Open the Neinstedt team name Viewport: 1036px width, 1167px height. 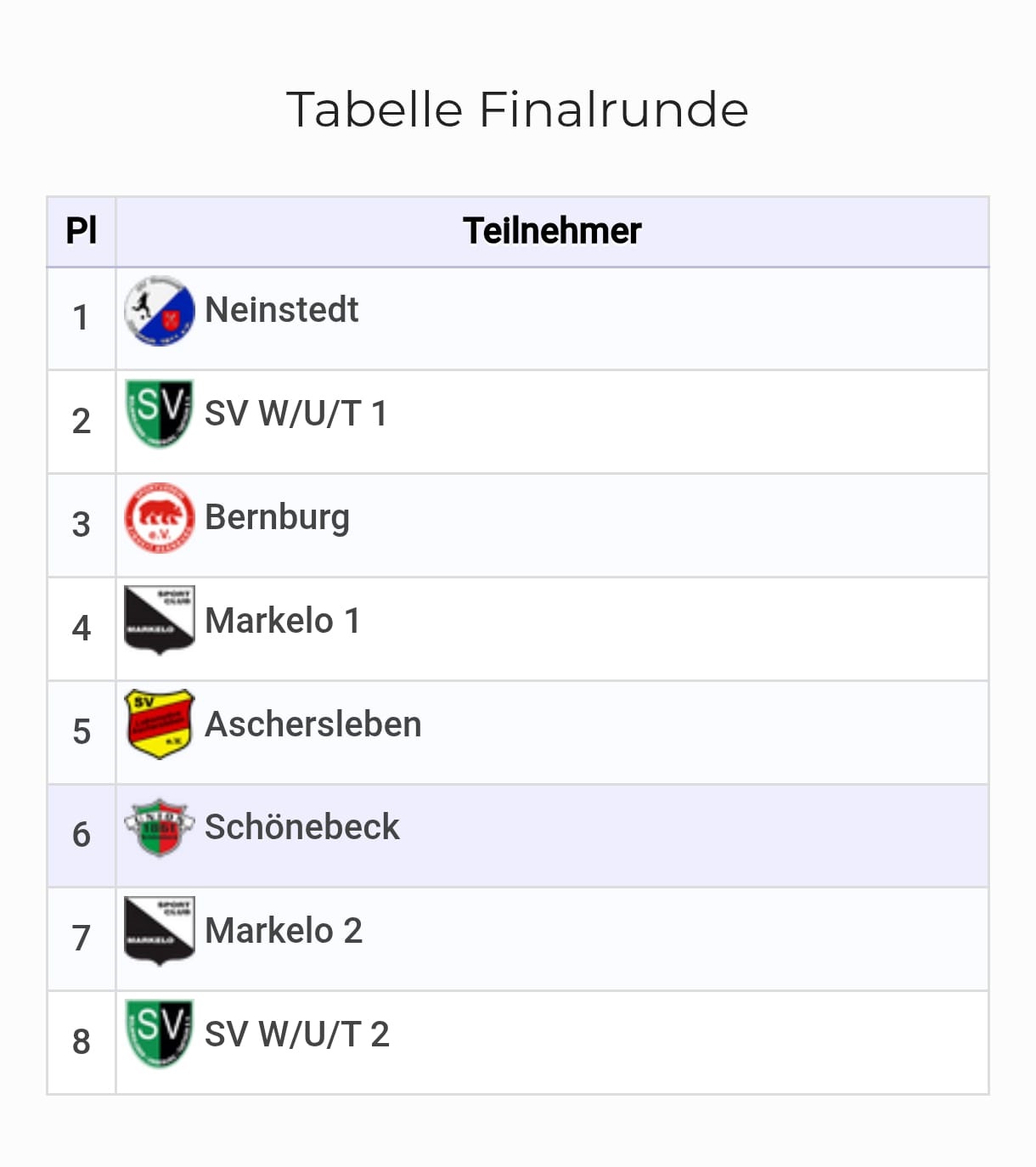point(282,310)
